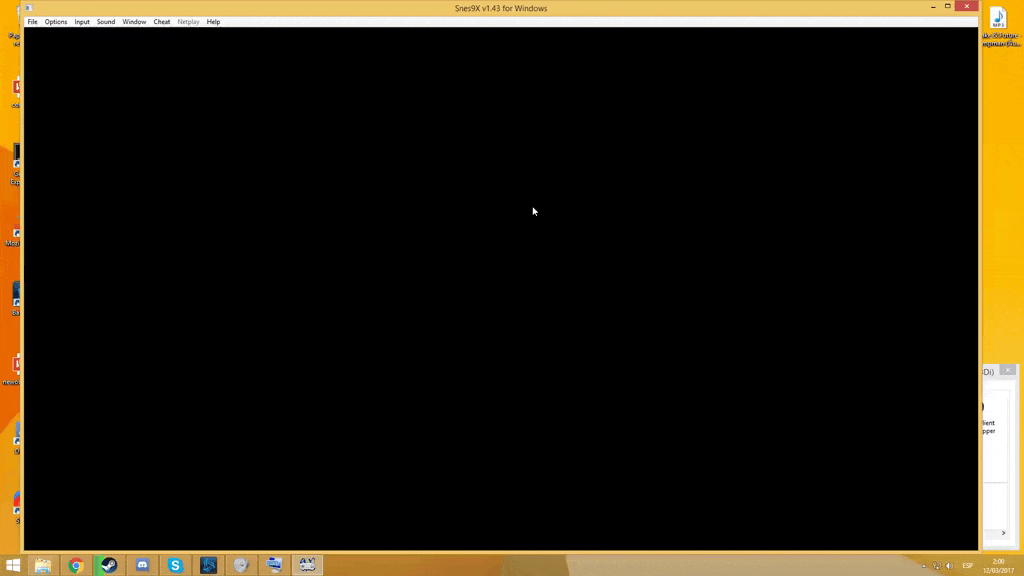
Task: Open the File menu
Action: (32, 21)
